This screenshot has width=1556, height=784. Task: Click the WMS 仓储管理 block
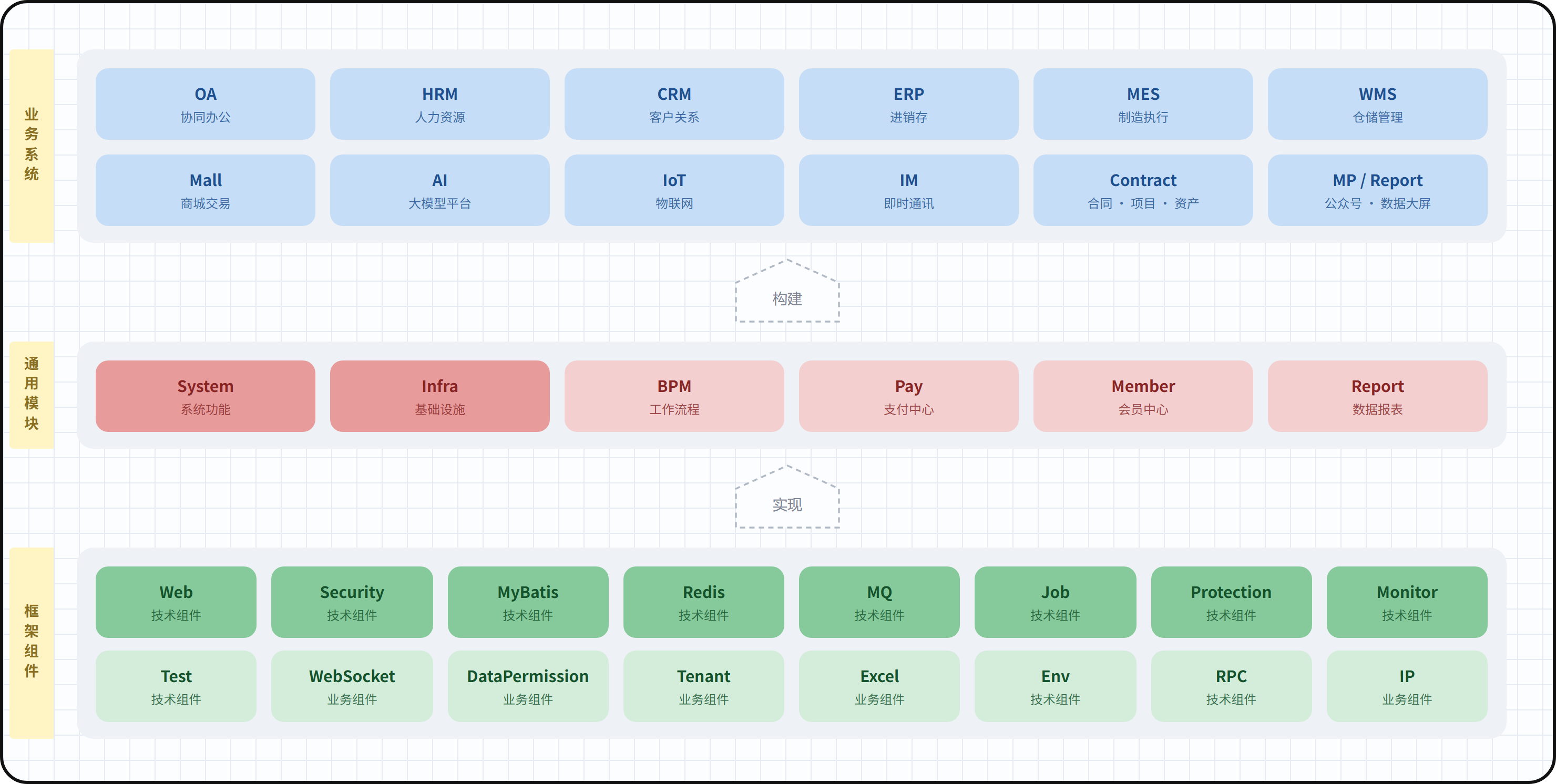pyautogui.click(x=1377, y=104)
